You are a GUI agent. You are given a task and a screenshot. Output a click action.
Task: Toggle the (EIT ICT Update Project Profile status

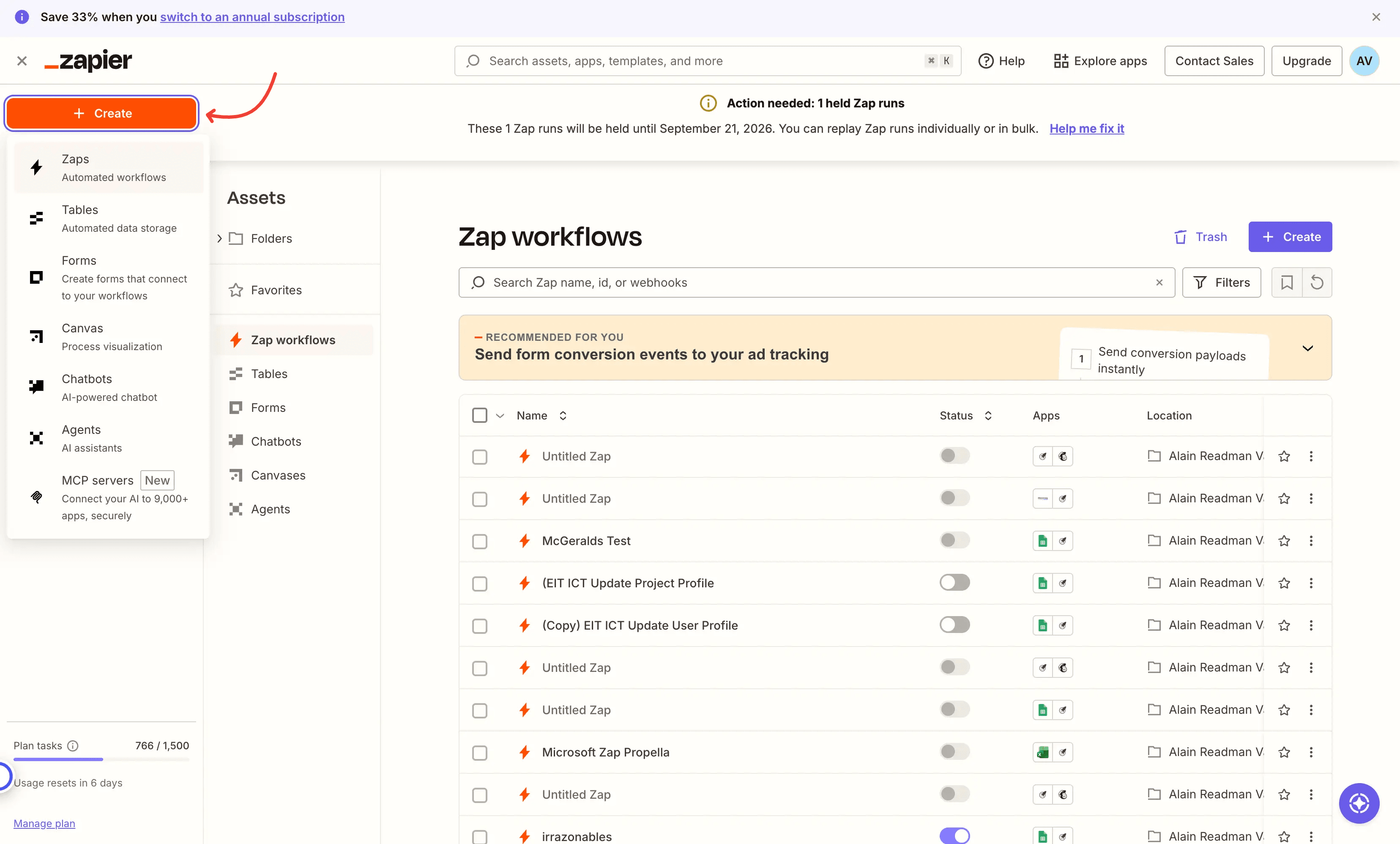954,583
